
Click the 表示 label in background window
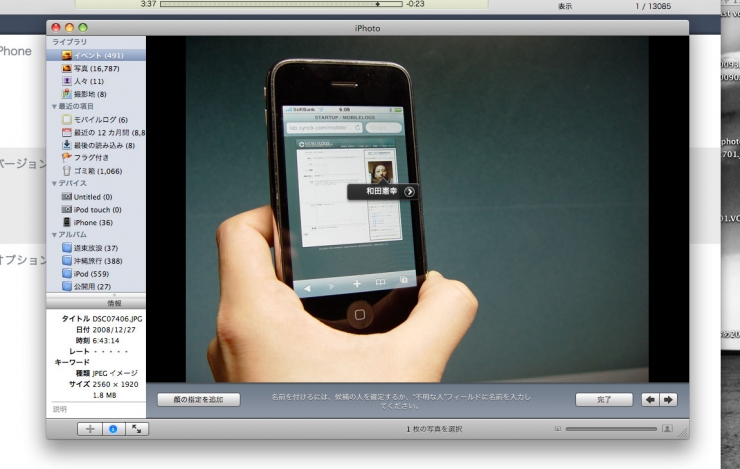tap(565, 6)
